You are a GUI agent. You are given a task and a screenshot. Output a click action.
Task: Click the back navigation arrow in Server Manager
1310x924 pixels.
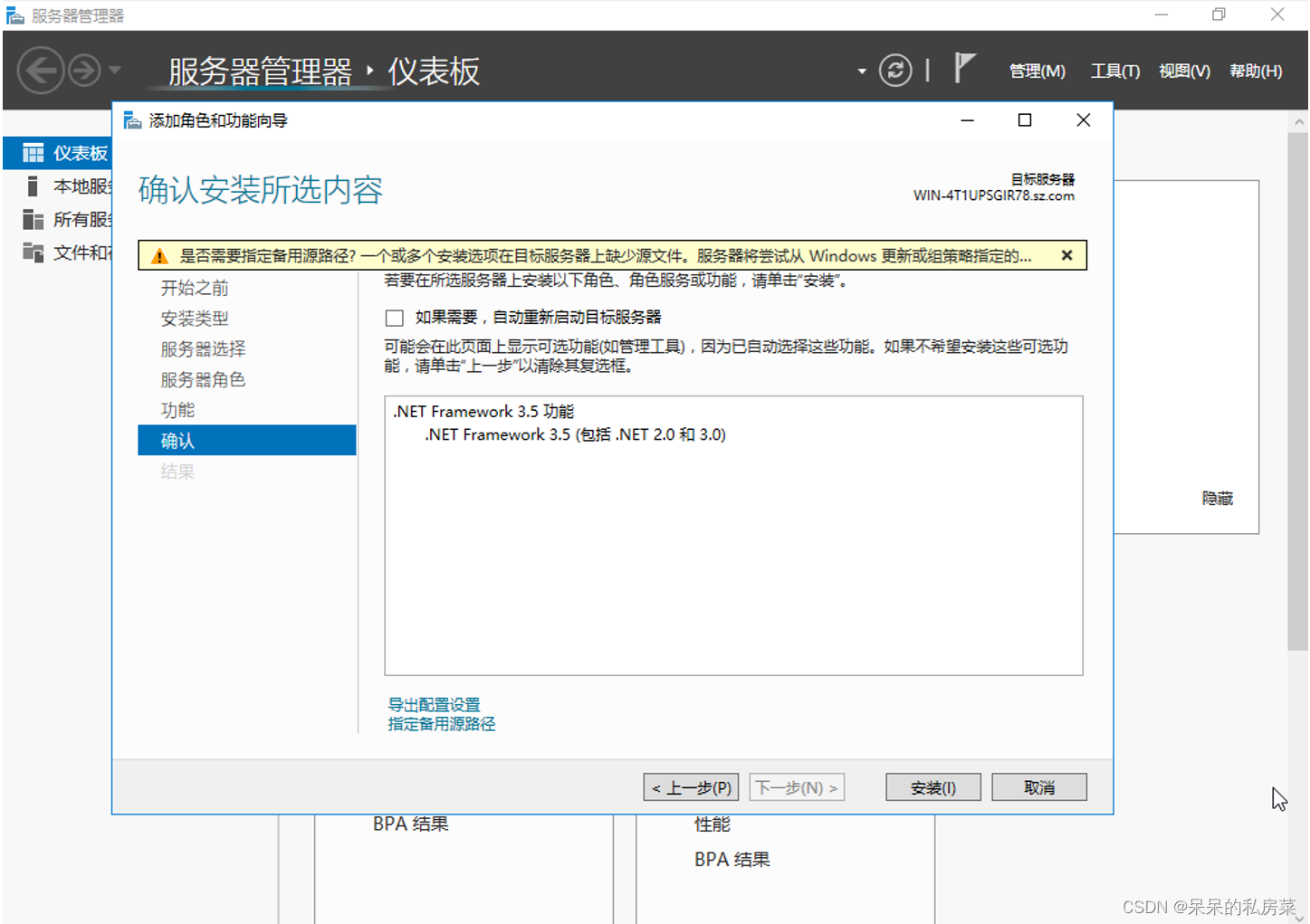pyautogui.click(x=41, y=71)
